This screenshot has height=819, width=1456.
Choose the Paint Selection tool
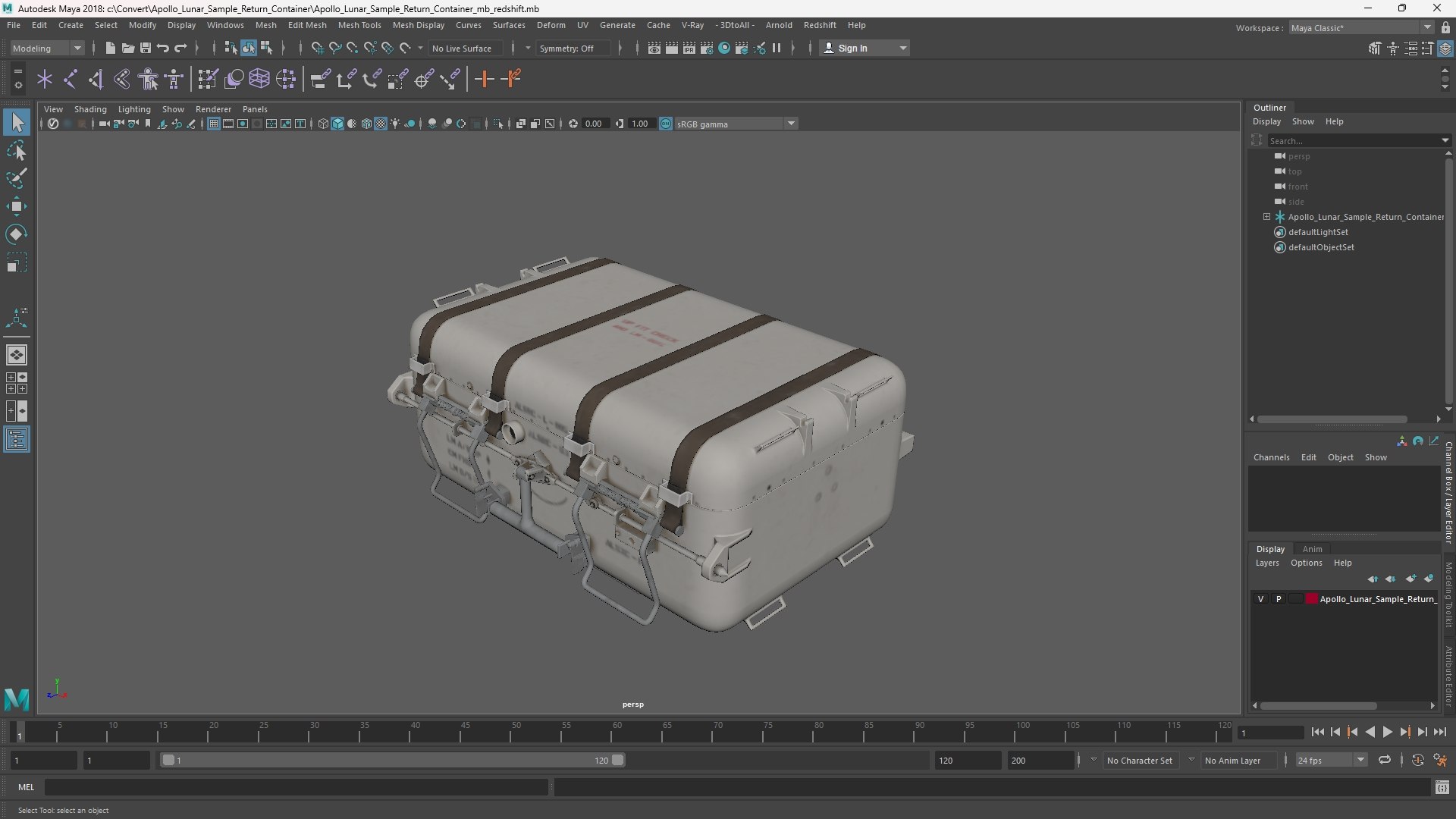[17, 178]
